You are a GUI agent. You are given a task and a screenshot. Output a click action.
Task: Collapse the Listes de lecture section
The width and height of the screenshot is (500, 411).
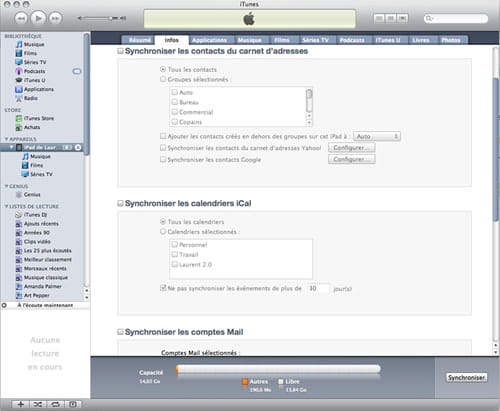6,206
